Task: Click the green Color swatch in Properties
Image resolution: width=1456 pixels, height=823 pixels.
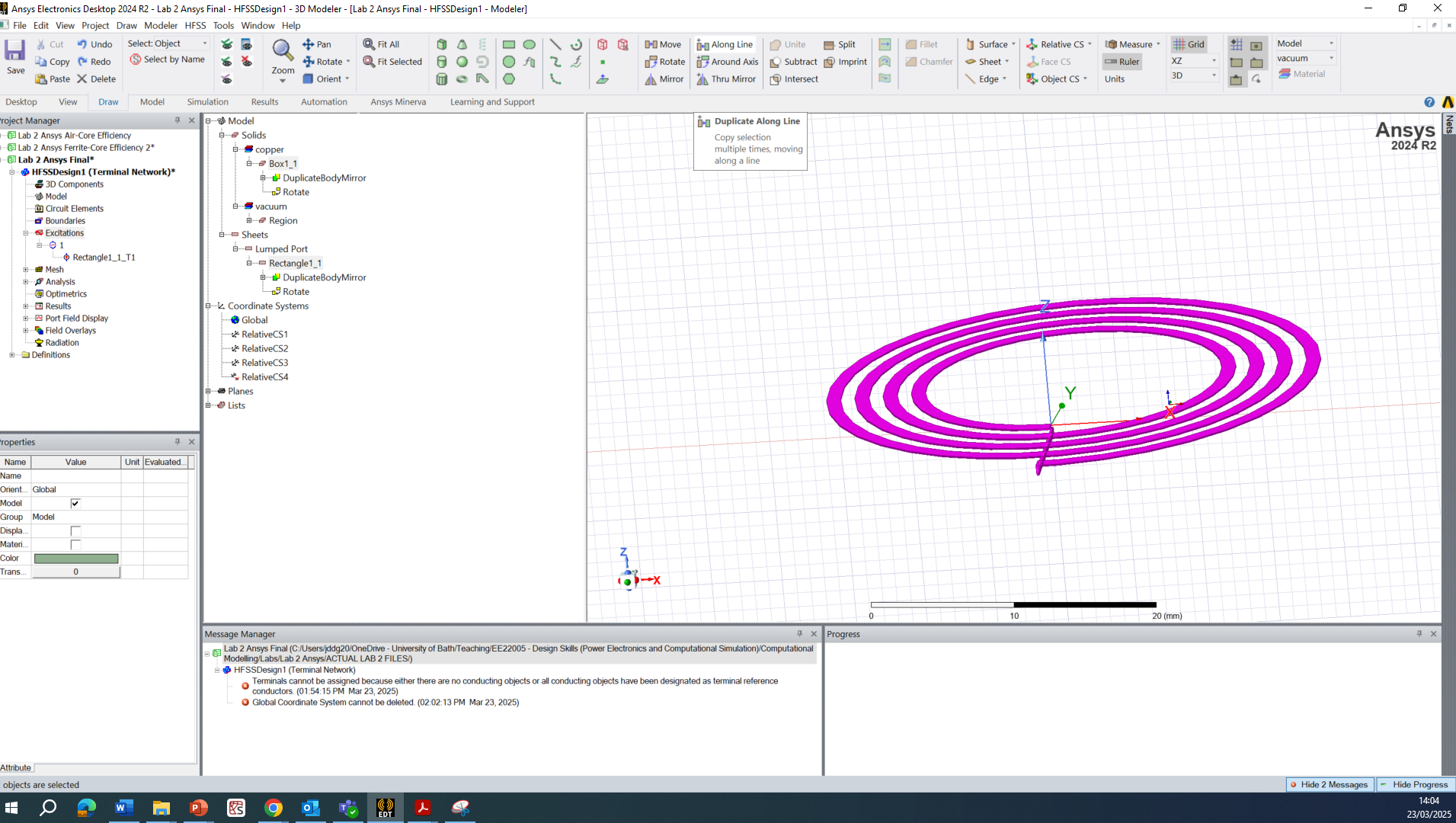Action: tap(75, 559)
